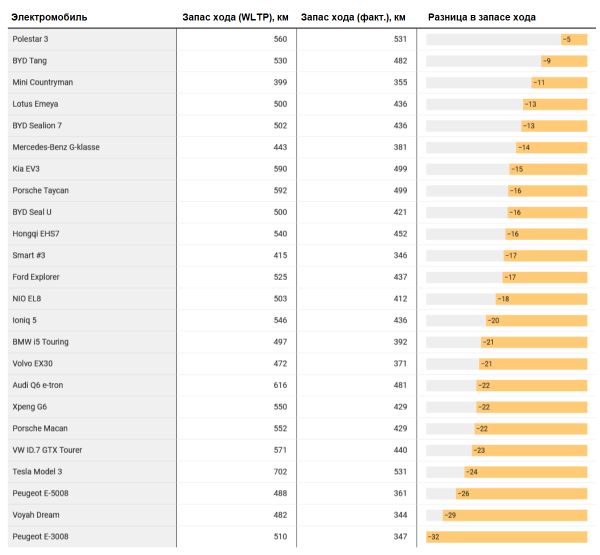Click the −29 difference bar for Voyah Dream

(514, 515)
